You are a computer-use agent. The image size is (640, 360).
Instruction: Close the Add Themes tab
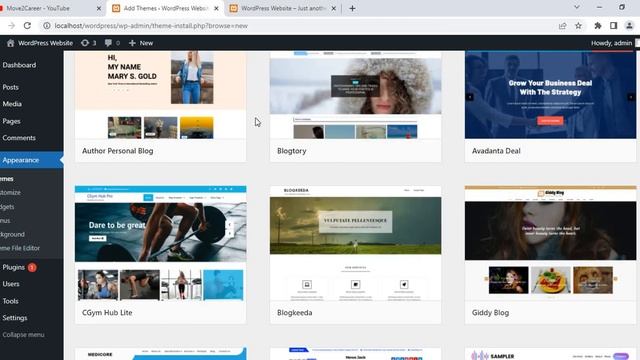pyautogui.click(x=216, y=8)
